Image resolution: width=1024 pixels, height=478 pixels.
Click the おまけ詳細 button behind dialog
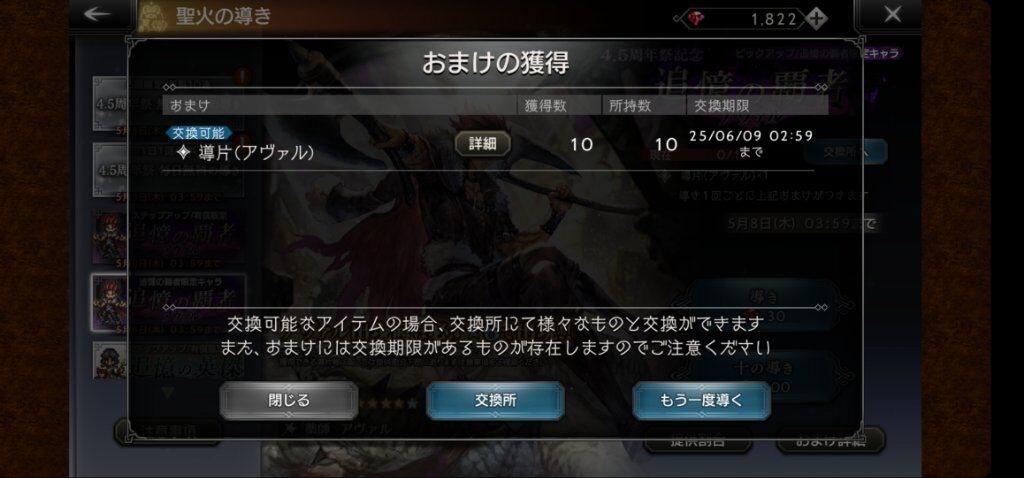[x=831, y=442]
